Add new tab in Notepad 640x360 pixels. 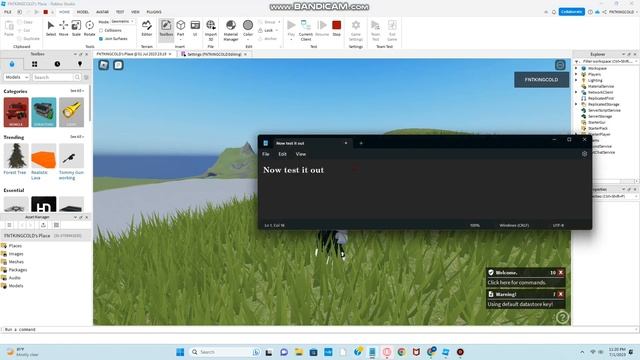pos(361,143)
